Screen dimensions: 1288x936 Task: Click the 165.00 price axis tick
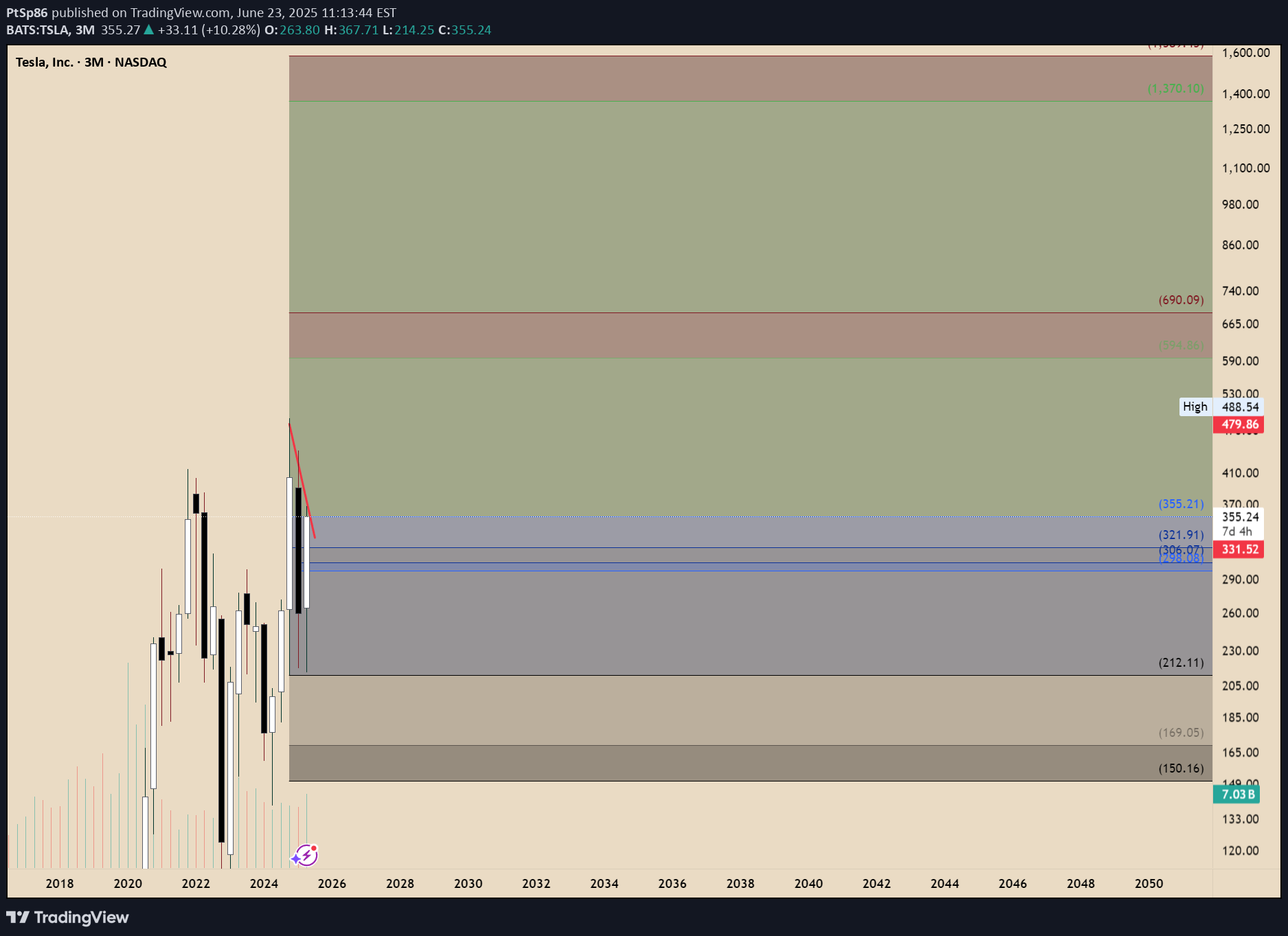point(1240,753)
